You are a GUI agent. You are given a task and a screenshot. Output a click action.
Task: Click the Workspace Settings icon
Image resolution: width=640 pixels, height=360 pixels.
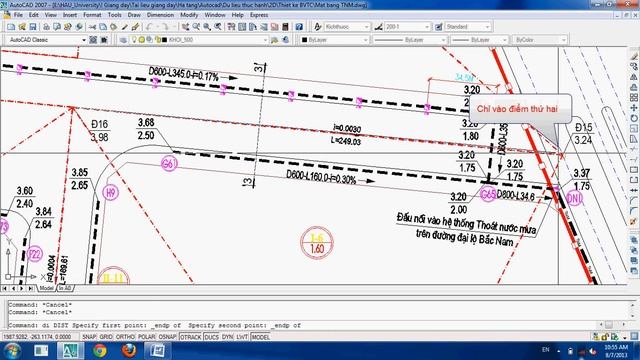pyautogui.click(x=93, y=40)
